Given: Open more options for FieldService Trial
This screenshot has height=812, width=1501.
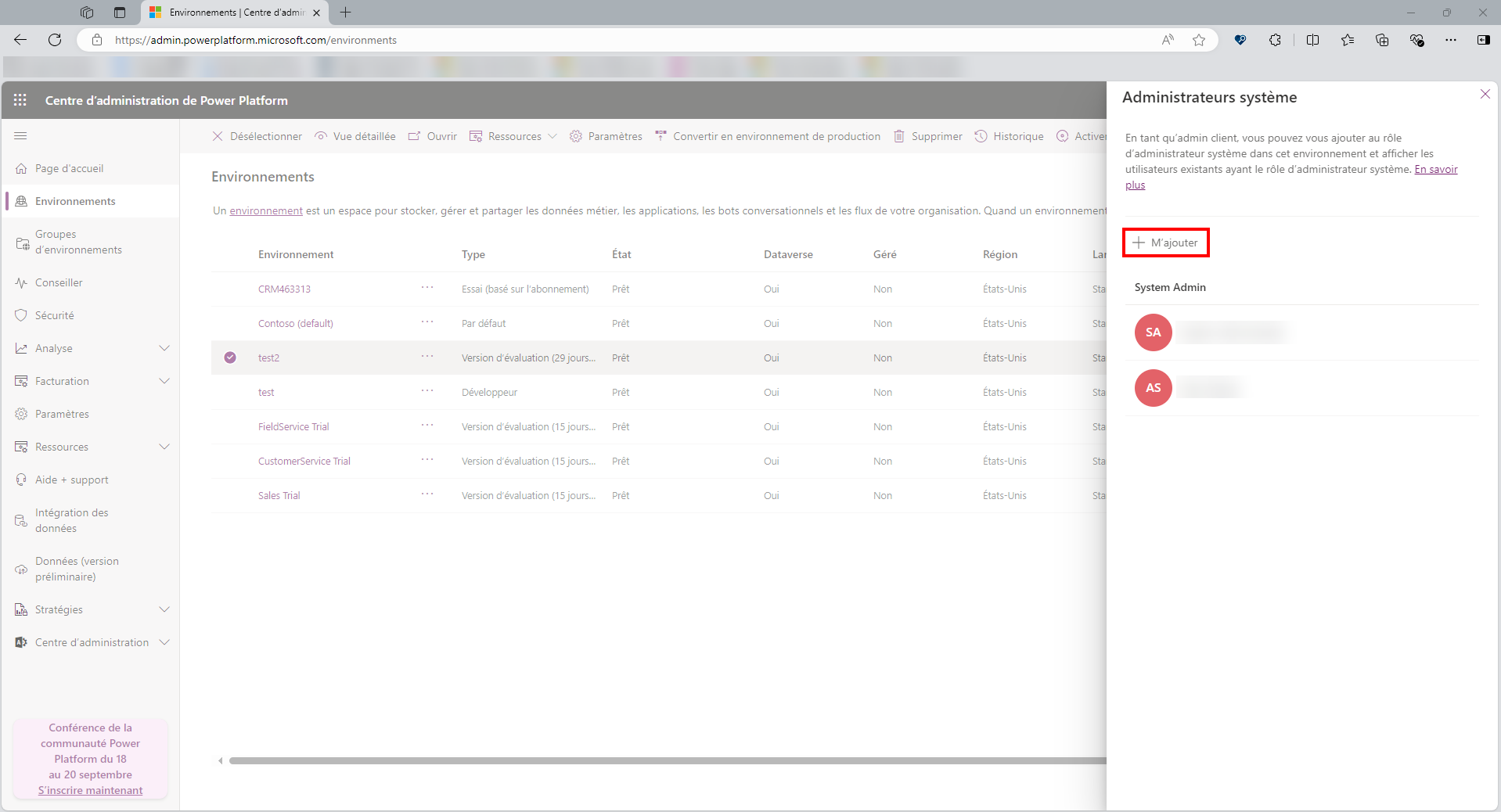Looking at the screenshot, I should tap(427, 425).
